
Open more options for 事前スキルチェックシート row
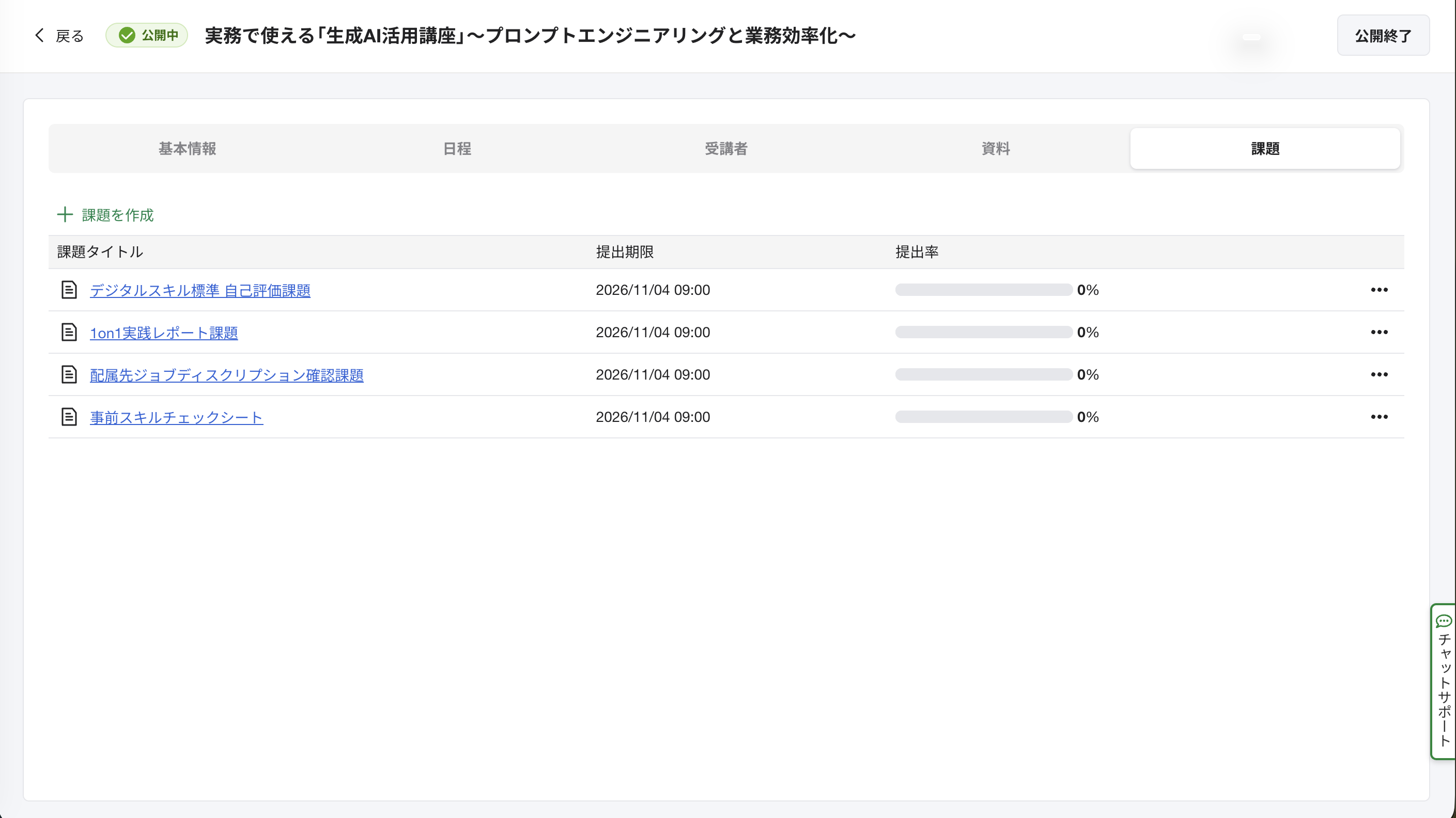point(1379,417)
